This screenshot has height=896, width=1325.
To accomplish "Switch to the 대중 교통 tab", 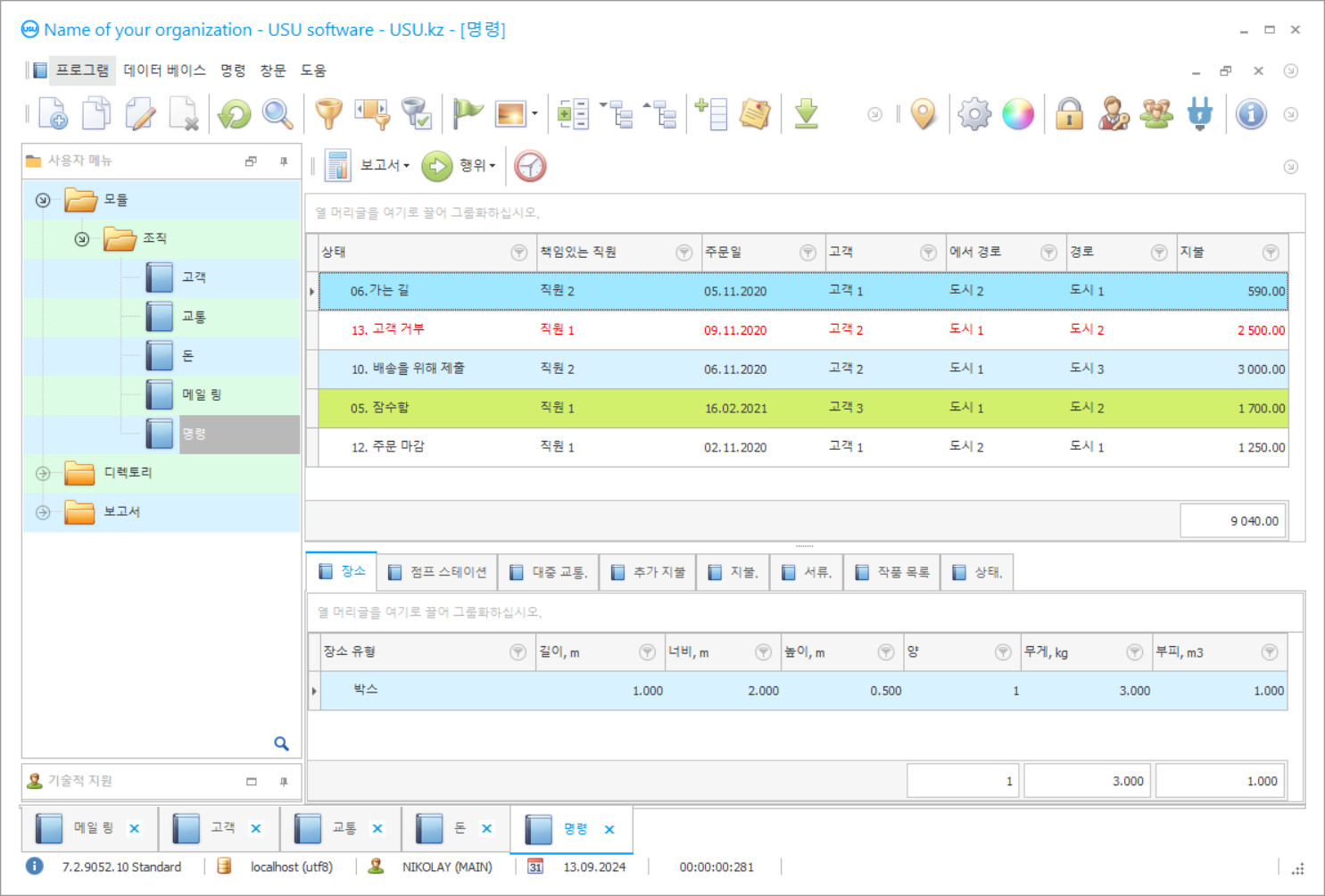I will tap(549, 572).
